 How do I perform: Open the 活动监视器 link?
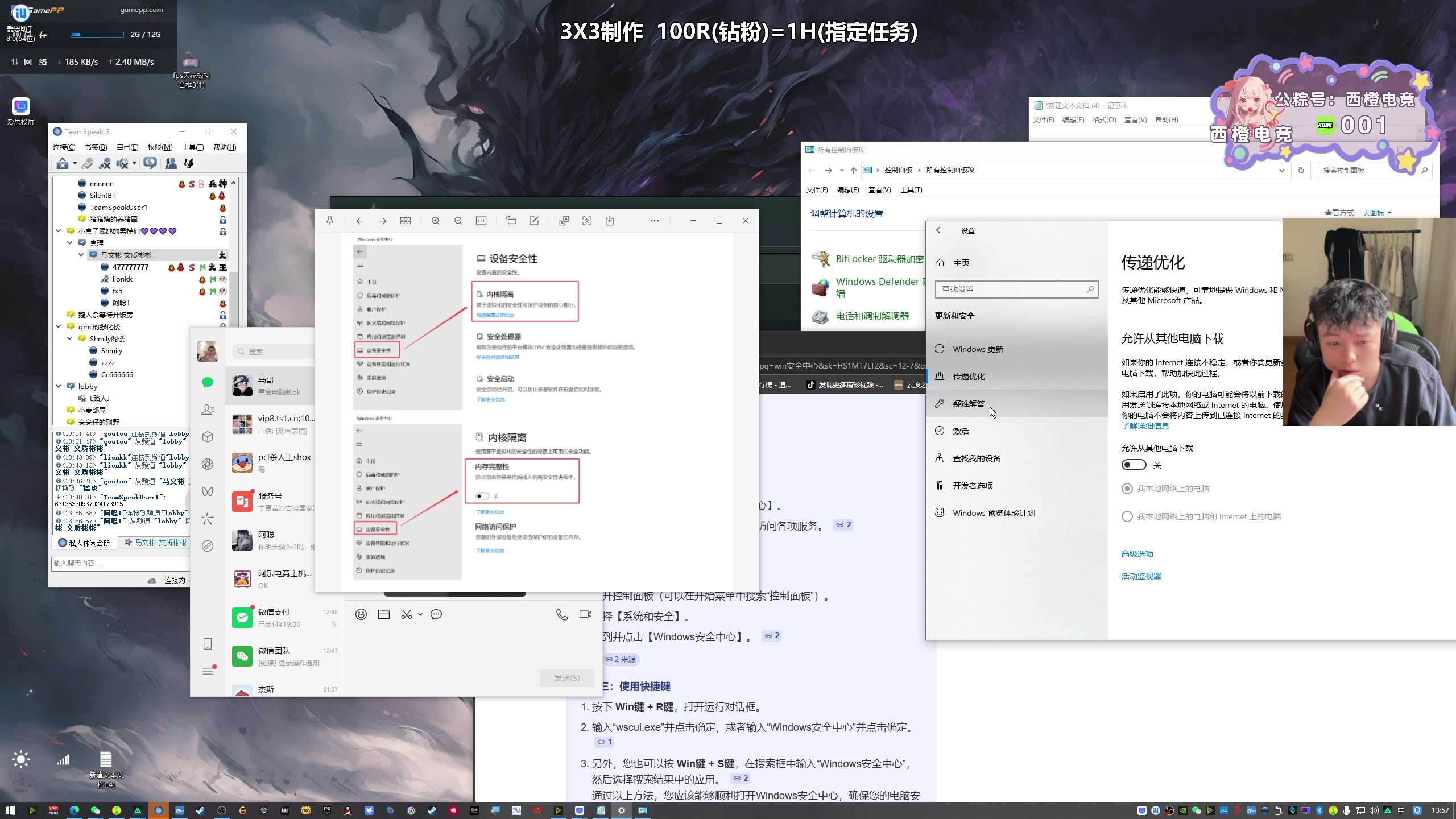point(1141,576)
